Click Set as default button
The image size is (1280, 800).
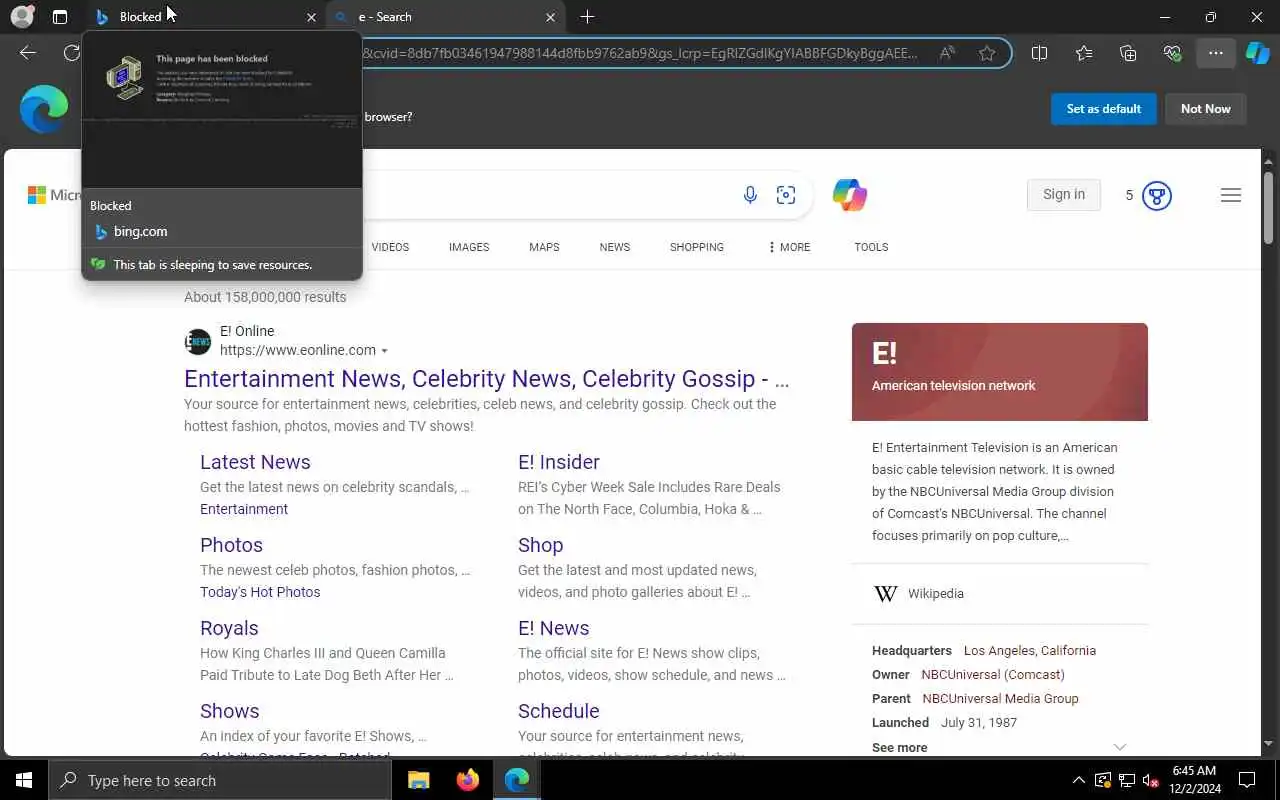tap(1104, 109)
